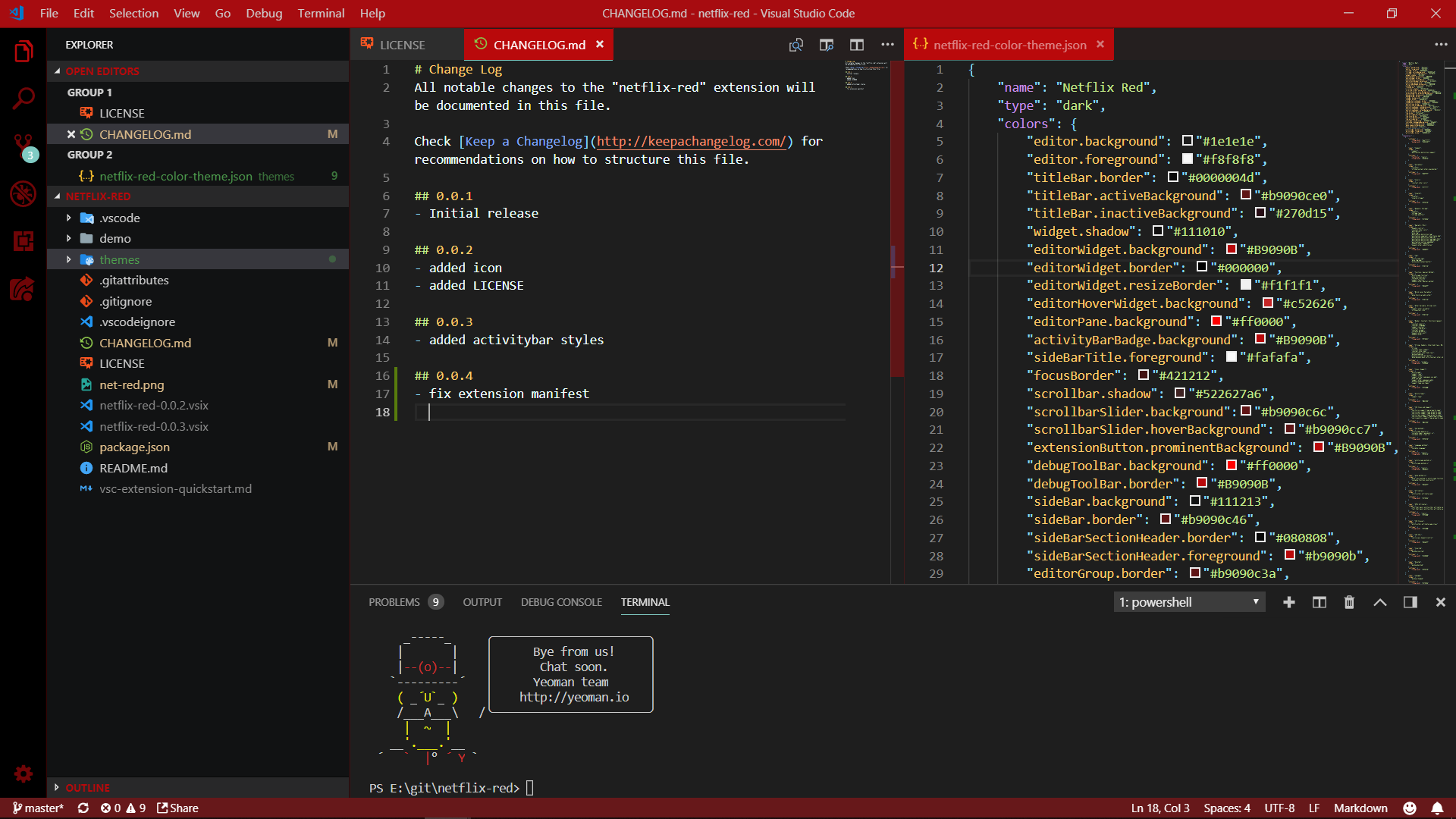Open the powershell terminal selector dropdown
1456x819 pixels.
point(1188,602)
